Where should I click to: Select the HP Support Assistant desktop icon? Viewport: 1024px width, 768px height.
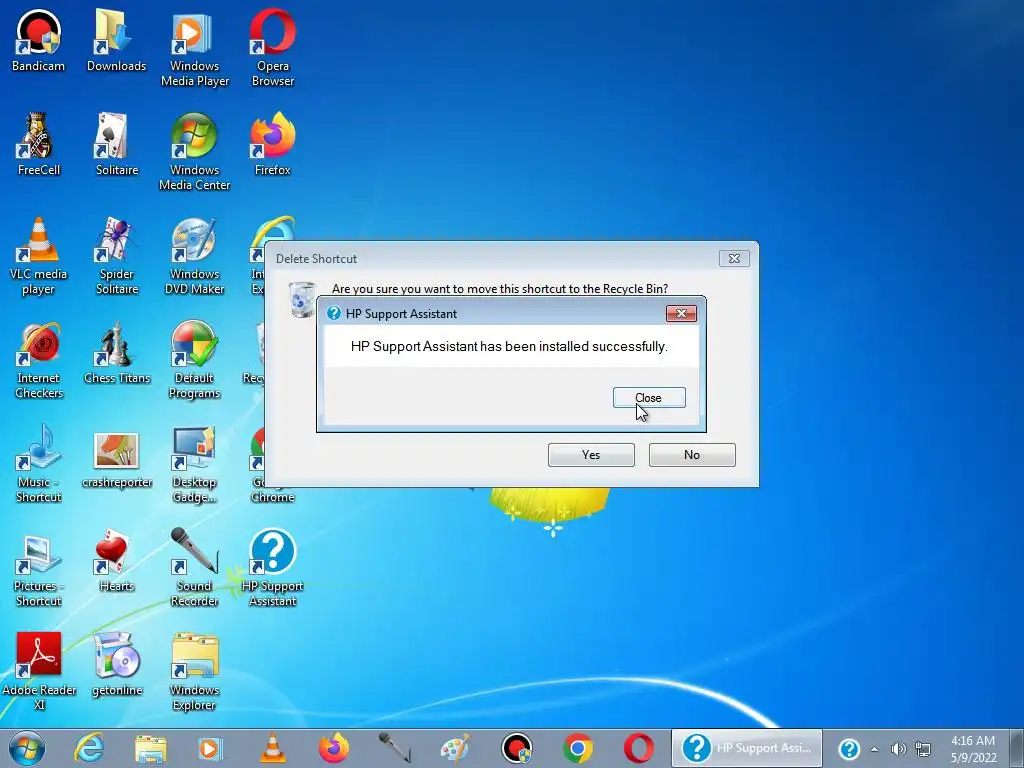273,568
